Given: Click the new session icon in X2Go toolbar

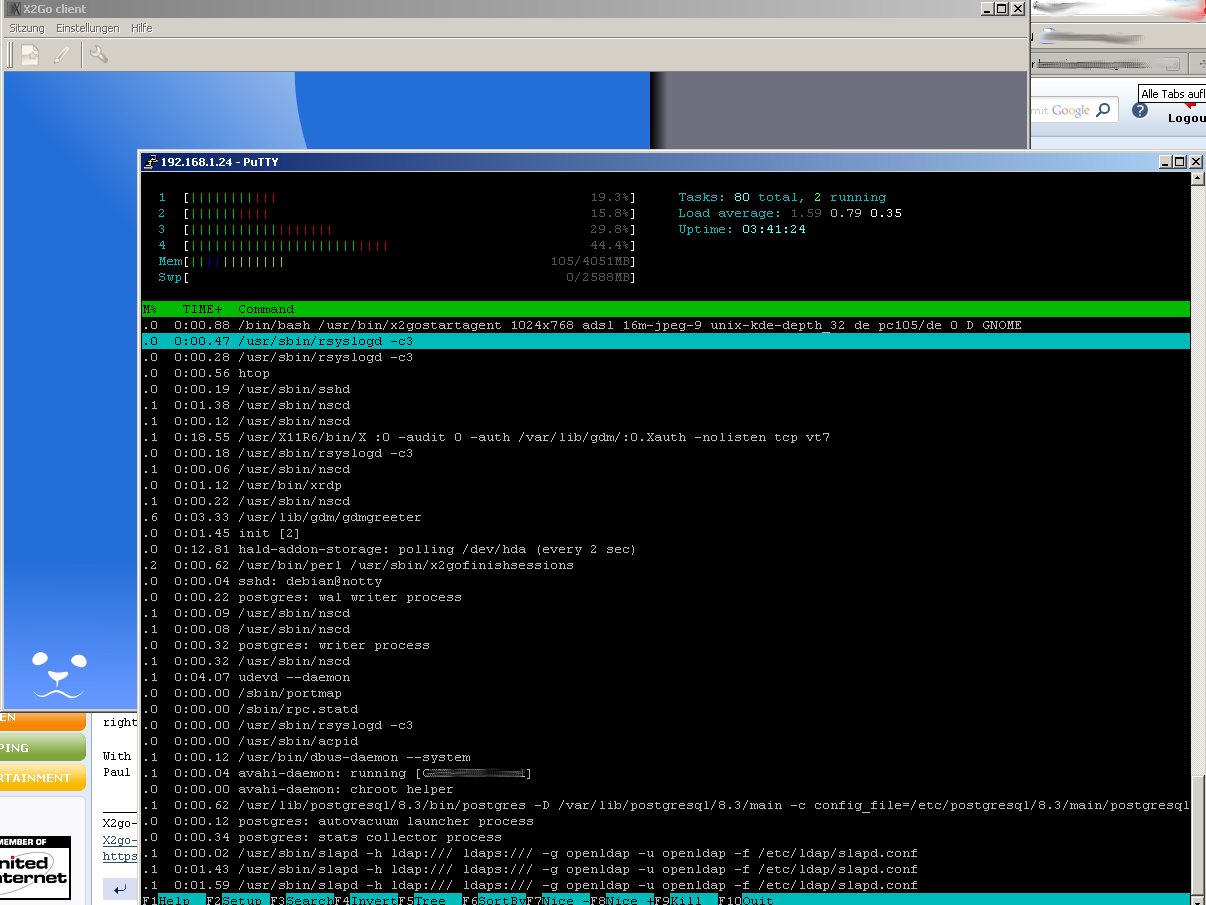Looking at the screenshot, I should pyautogui.click(x=31, y=55).
